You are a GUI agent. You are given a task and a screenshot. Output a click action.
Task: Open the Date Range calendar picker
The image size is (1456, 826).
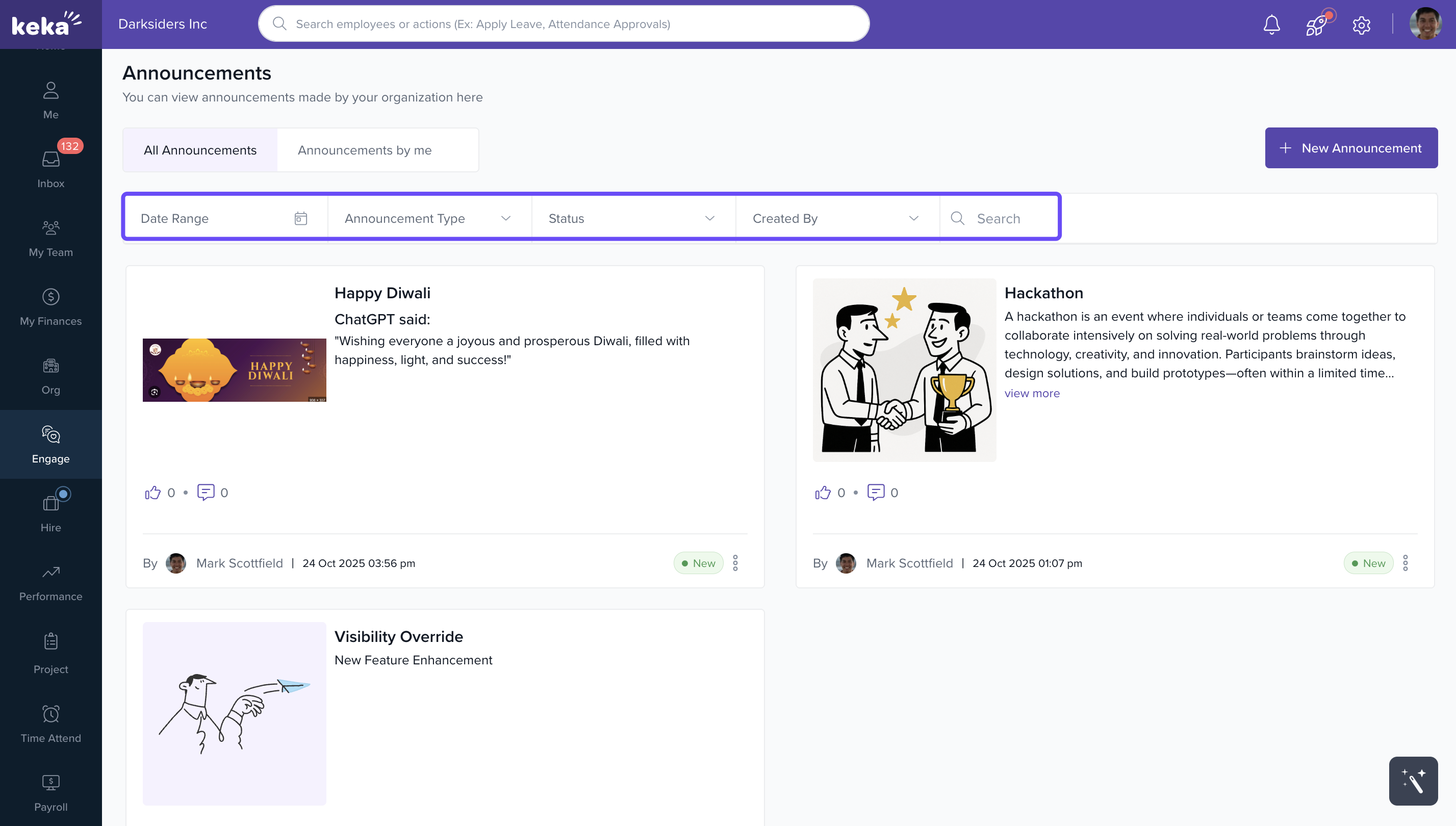point(301,218)
